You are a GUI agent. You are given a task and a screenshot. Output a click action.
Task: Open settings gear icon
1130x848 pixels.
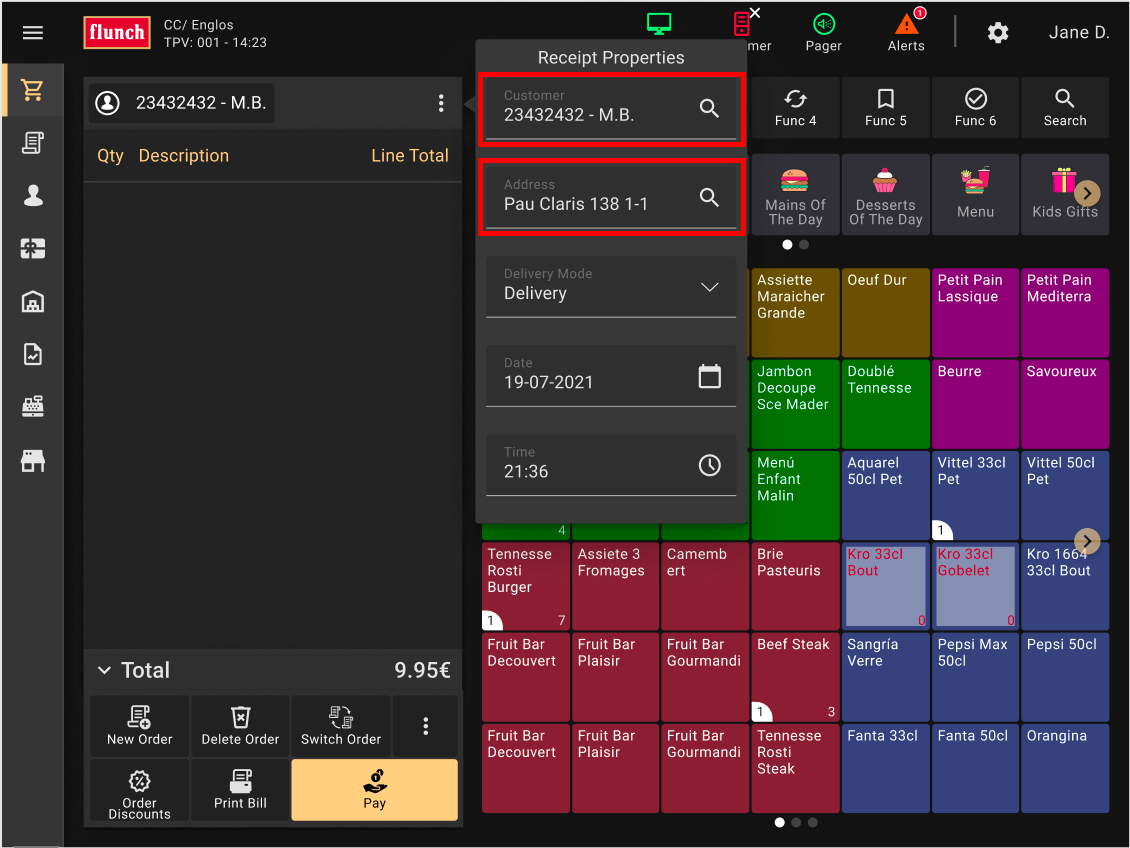click(997, 33)
